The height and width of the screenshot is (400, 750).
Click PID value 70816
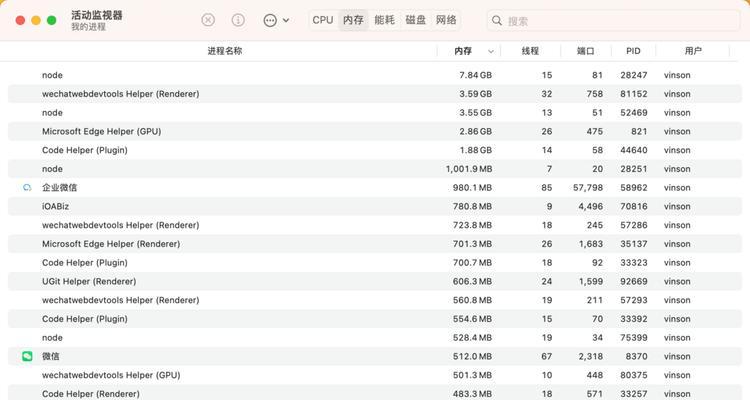pos(634,206)
